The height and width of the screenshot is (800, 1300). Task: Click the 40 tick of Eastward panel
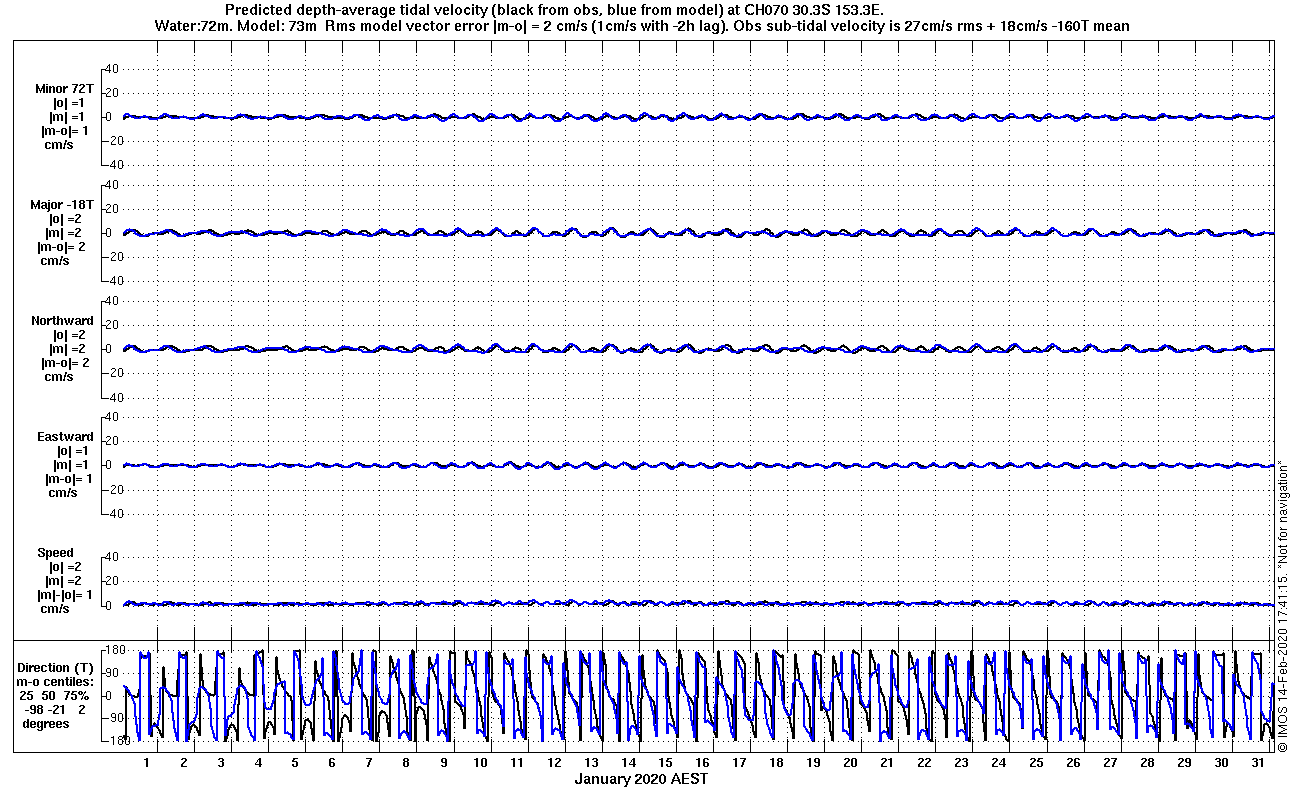coord(112,417)
